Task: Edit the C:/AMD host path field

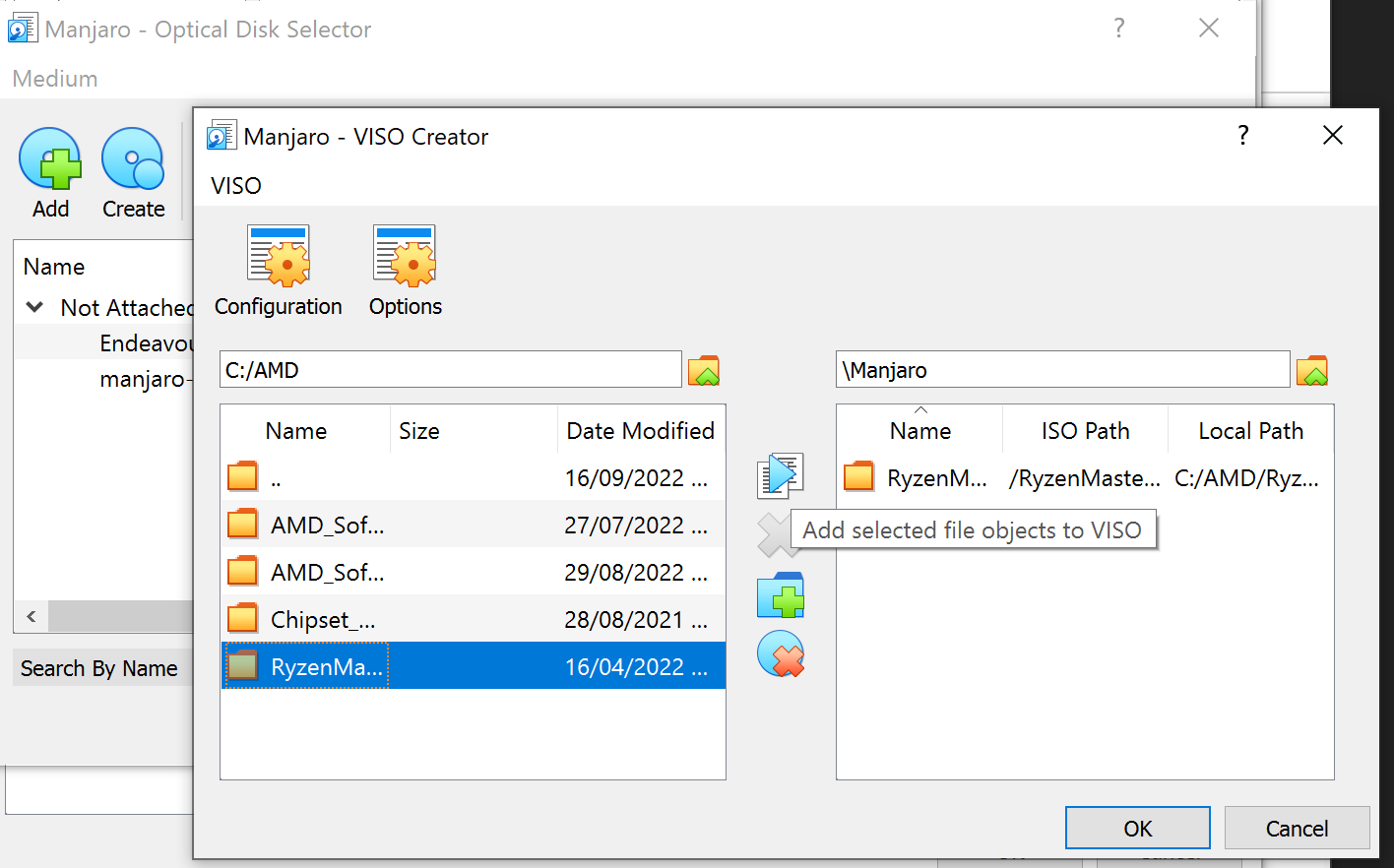Action: (451, 370)
